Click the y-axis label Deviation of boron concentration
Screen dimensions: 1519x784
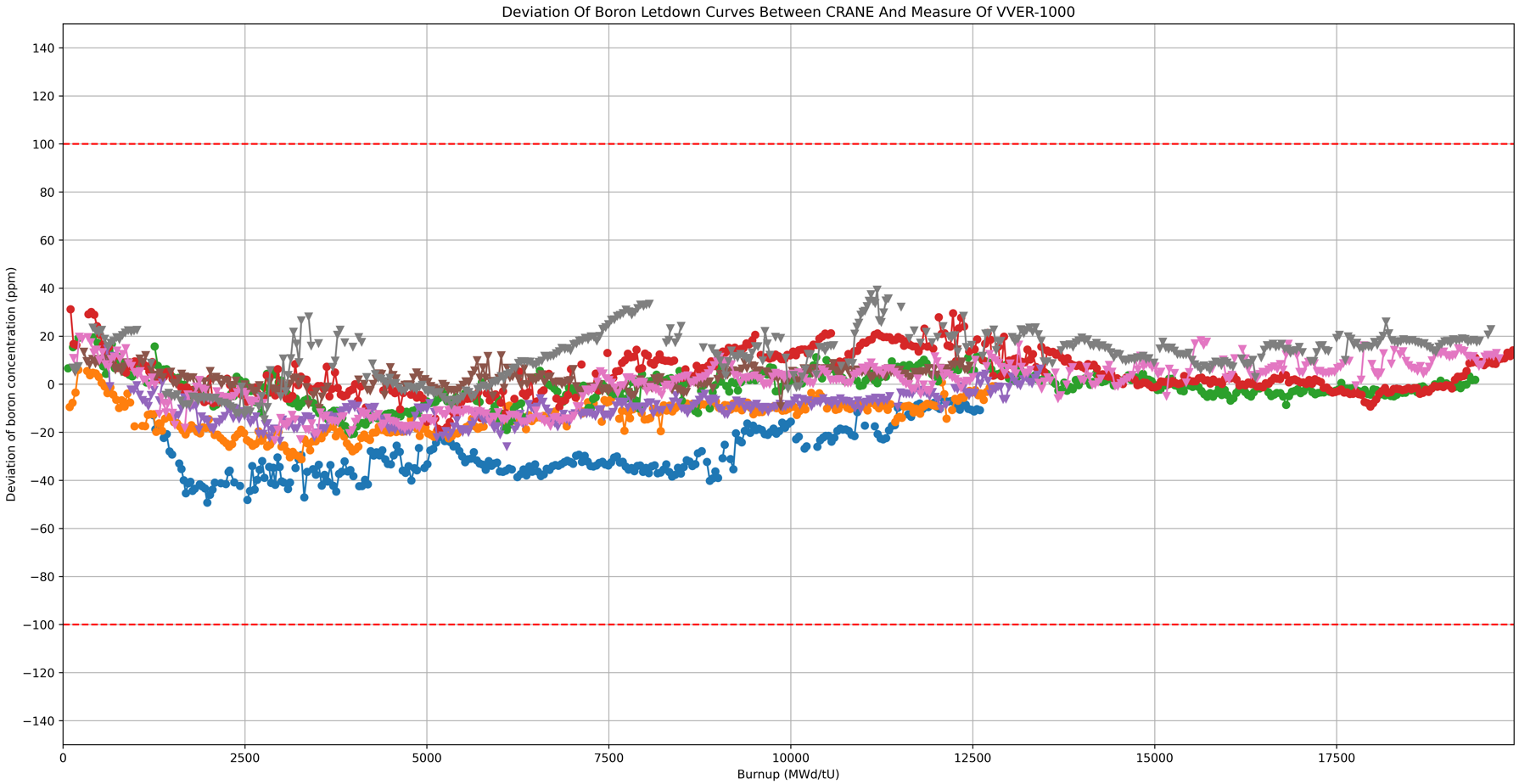[x=12, y=384]
